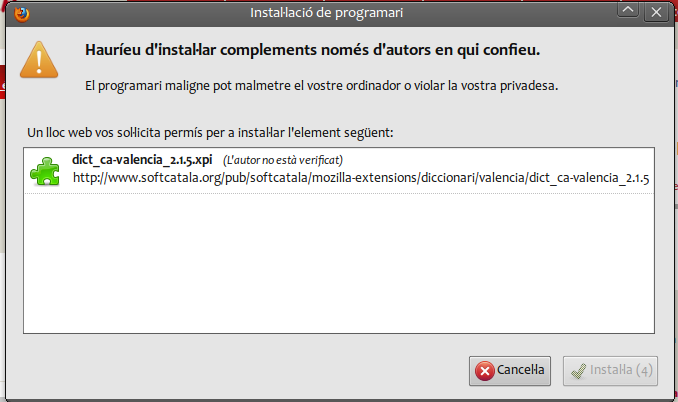
Task: Click the up-arrow button in the title bar
Action: [x=628, y=10]
